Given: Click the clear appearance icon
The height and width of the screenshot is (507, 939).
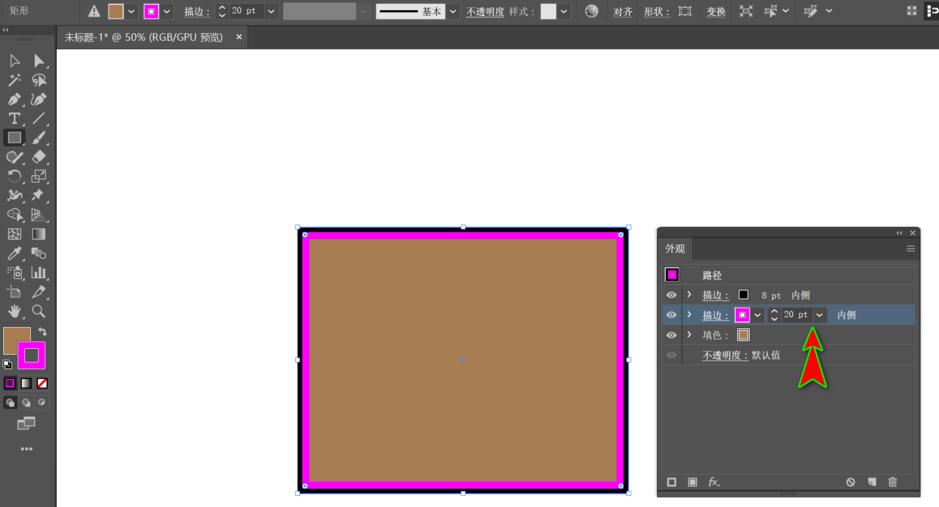Looking at the screenshot, I should point(851,482).
